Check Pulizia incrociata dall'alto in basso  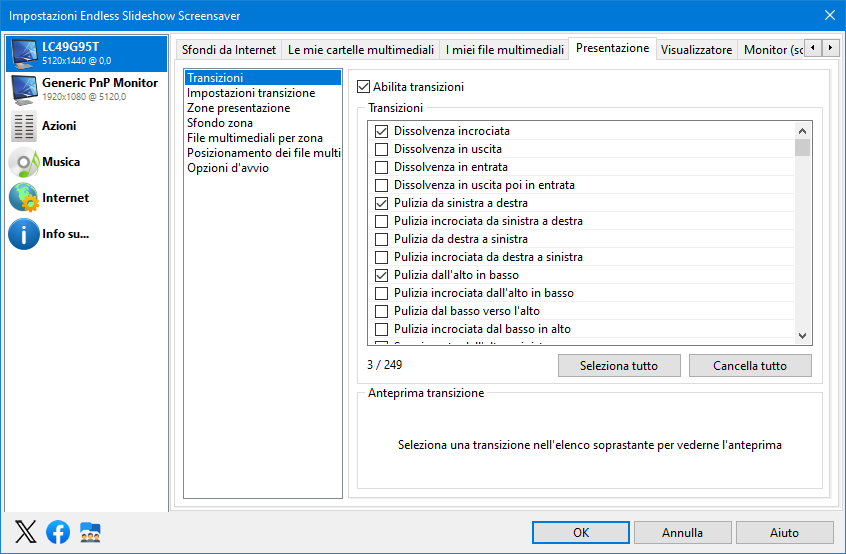pos(381,293)
